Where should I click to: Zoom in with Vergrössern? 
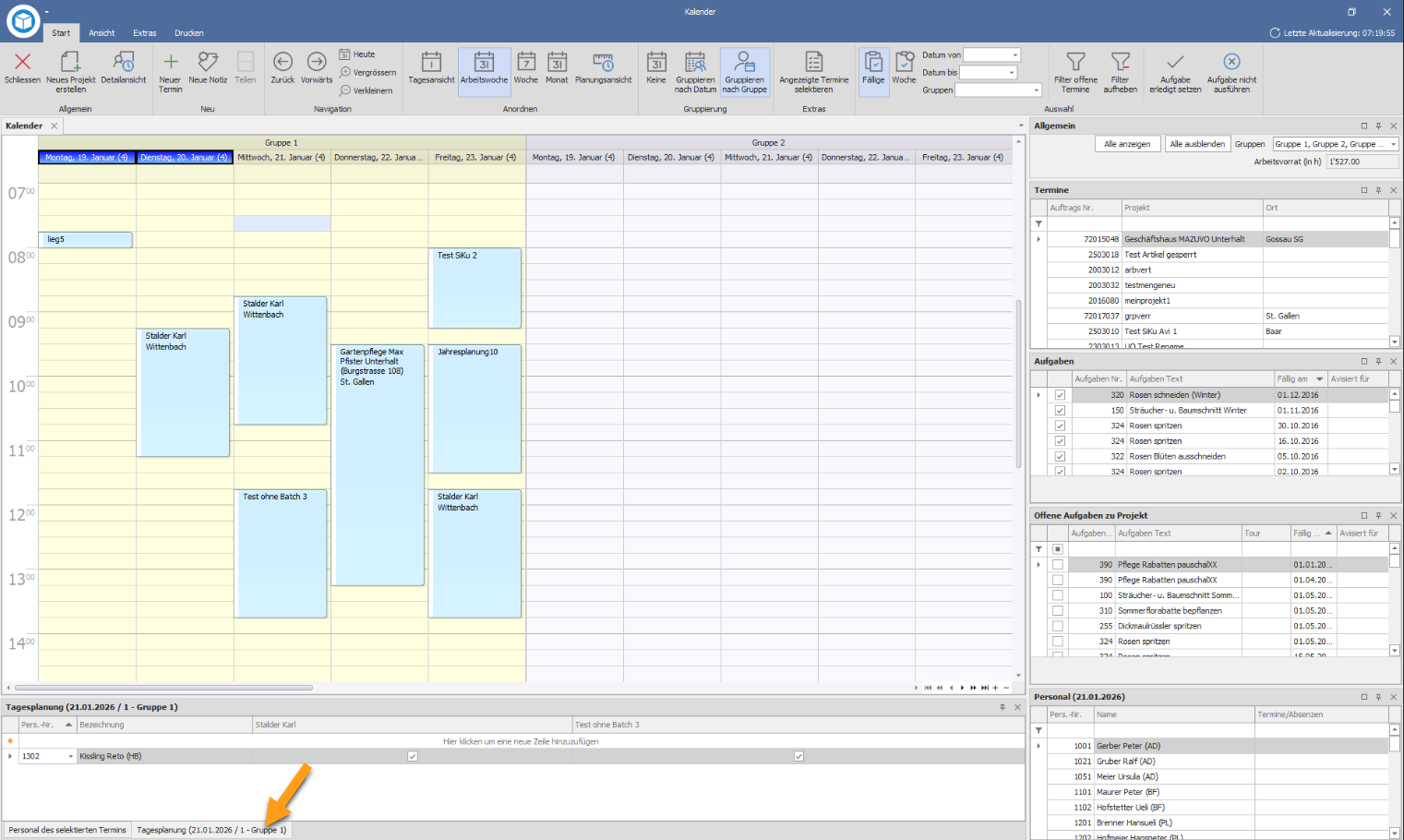tap(368, 72)
